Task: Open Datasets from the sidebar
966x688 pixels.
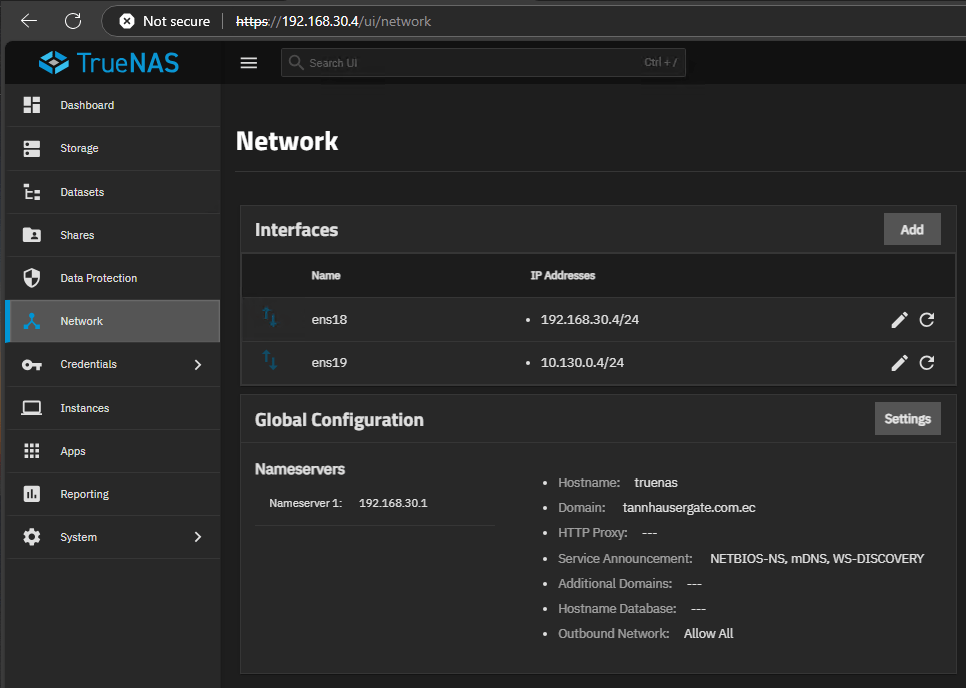Action: tap(82, 192)
